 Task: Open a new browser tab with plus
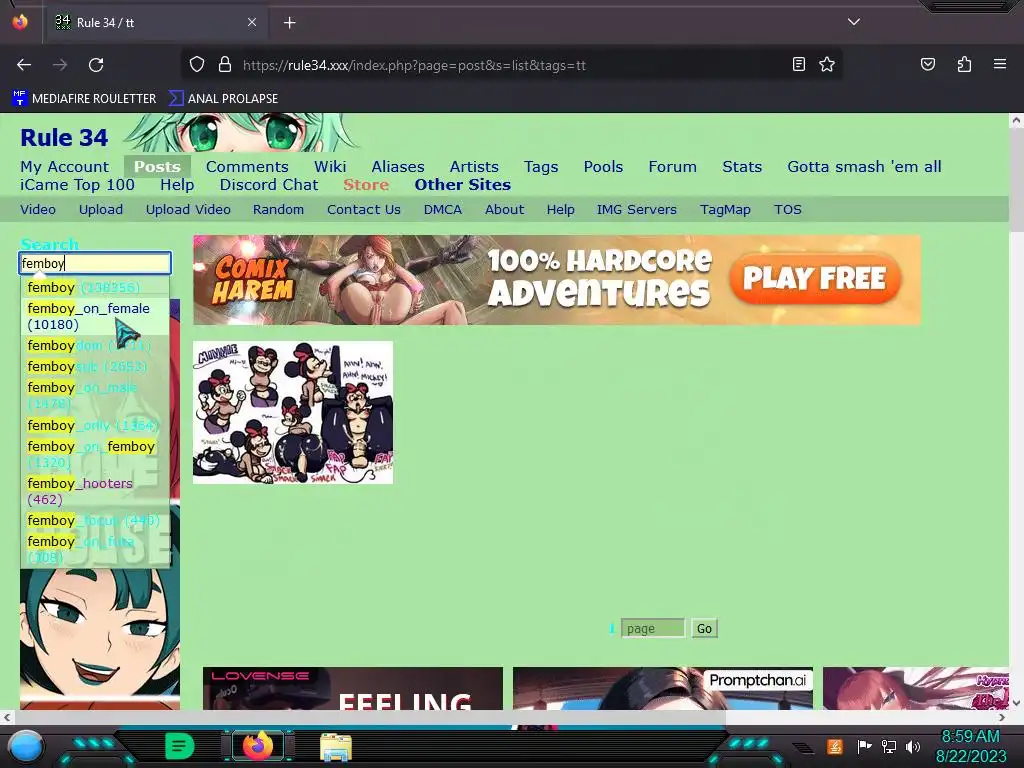click(x=290, y=23)
